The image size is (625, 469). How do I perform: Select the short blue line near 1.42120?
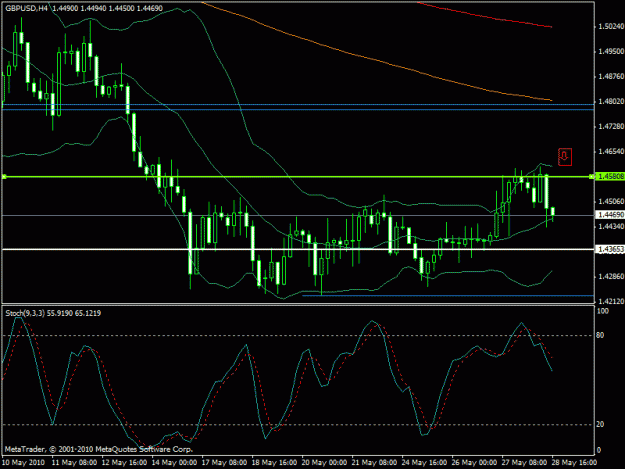pyautogui.click(x=448, y=296)
